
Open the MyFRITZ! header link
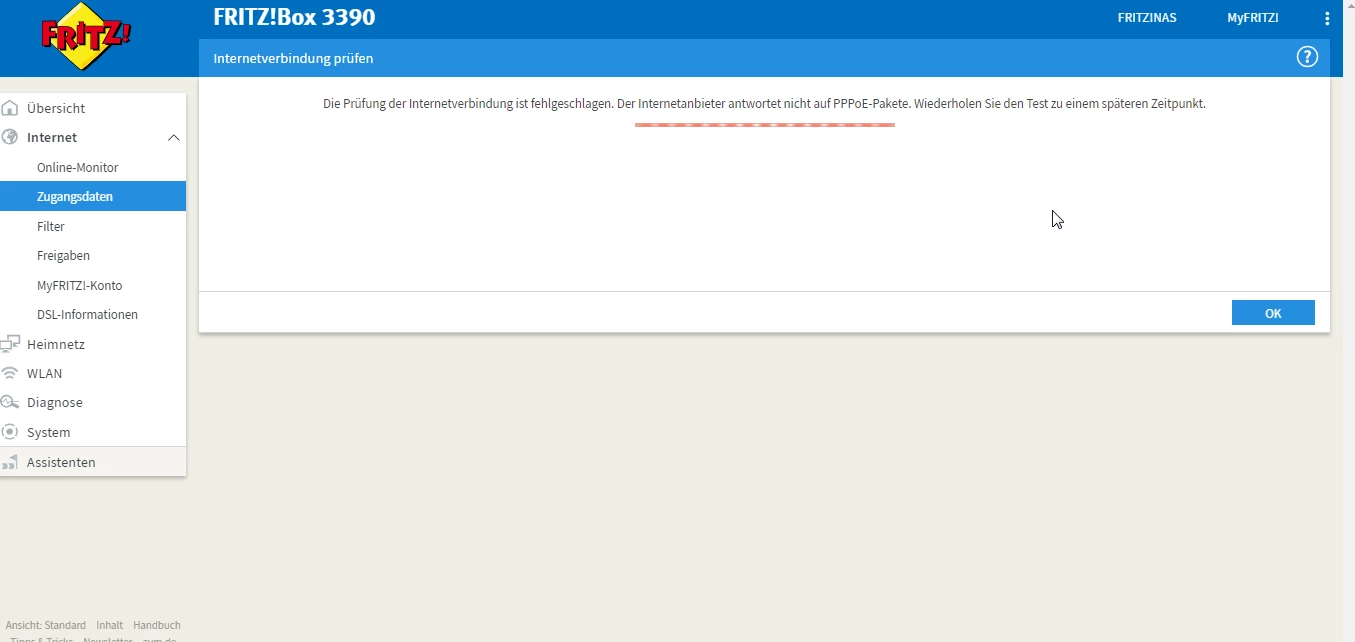(1253, 18)
